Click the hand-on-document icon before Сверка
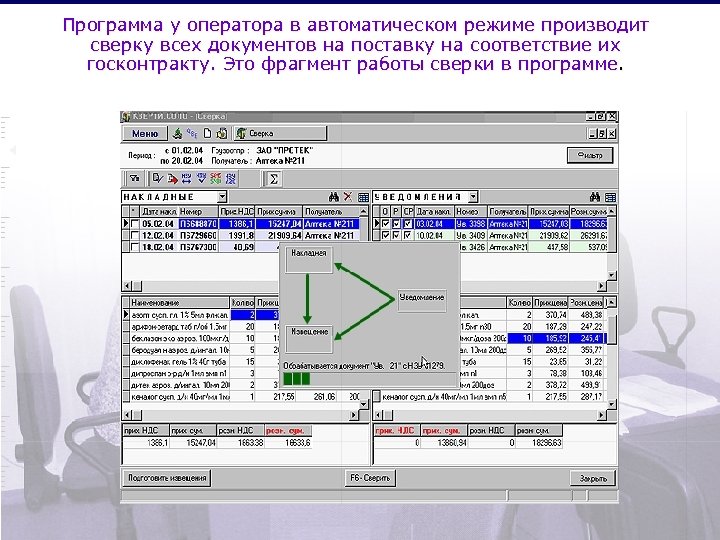This screenshot has width=720, height=540. 222,133
